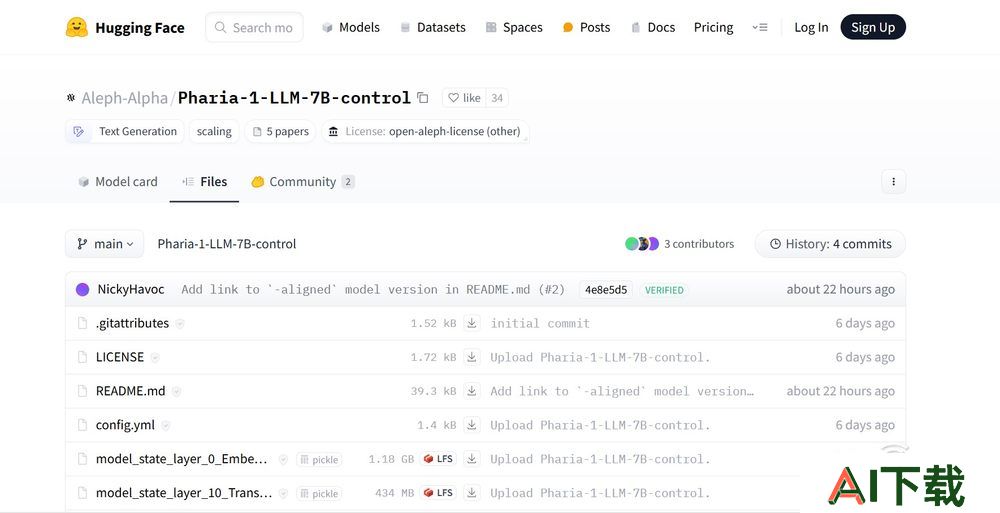The width and height of the screenshot is (1000, 513).
Task: Download the LICENSE file via download icon
Action: click(472, 357)
